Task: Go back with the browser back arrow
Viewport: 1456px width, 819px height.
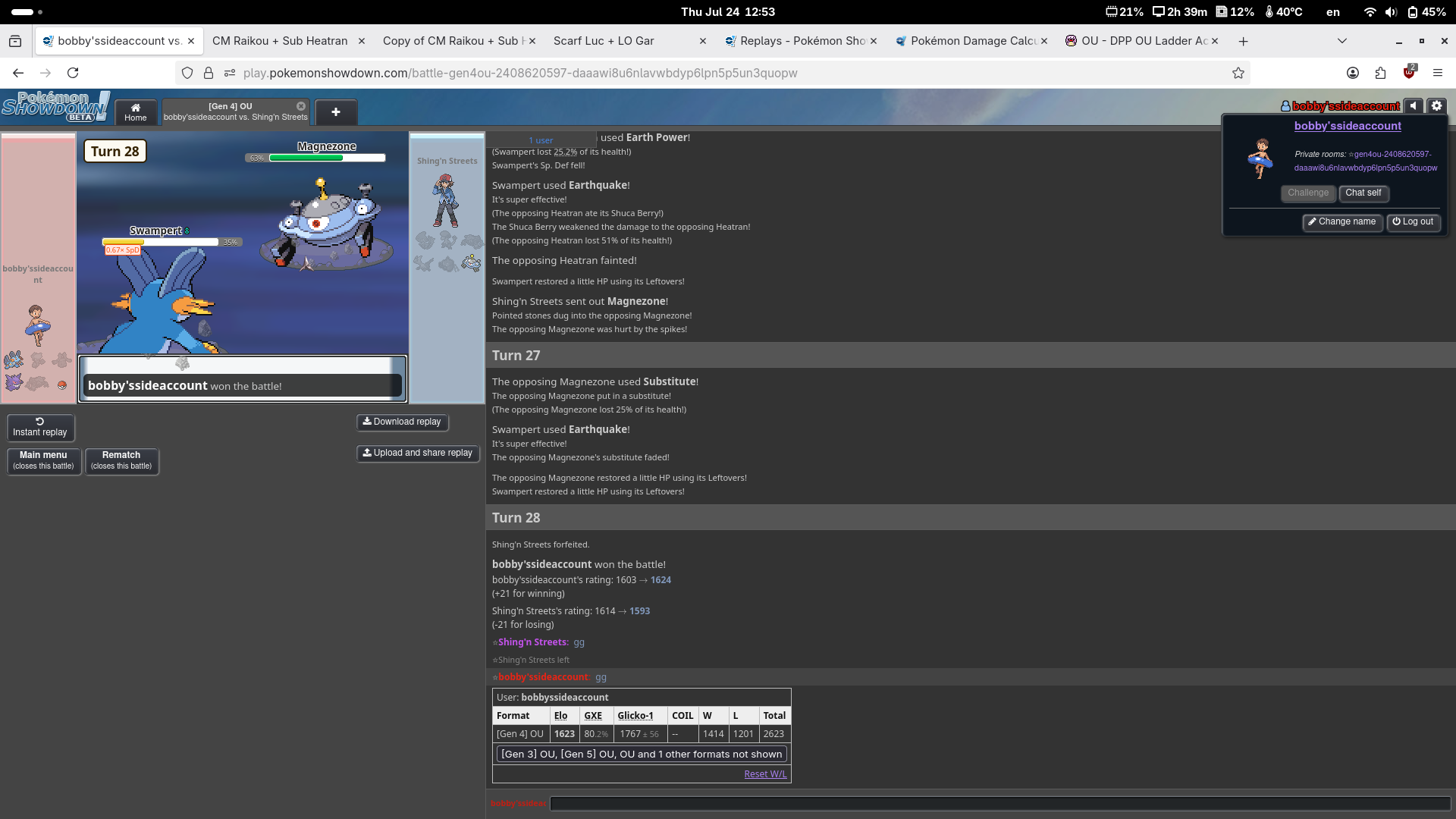Action: pos(18,73)
